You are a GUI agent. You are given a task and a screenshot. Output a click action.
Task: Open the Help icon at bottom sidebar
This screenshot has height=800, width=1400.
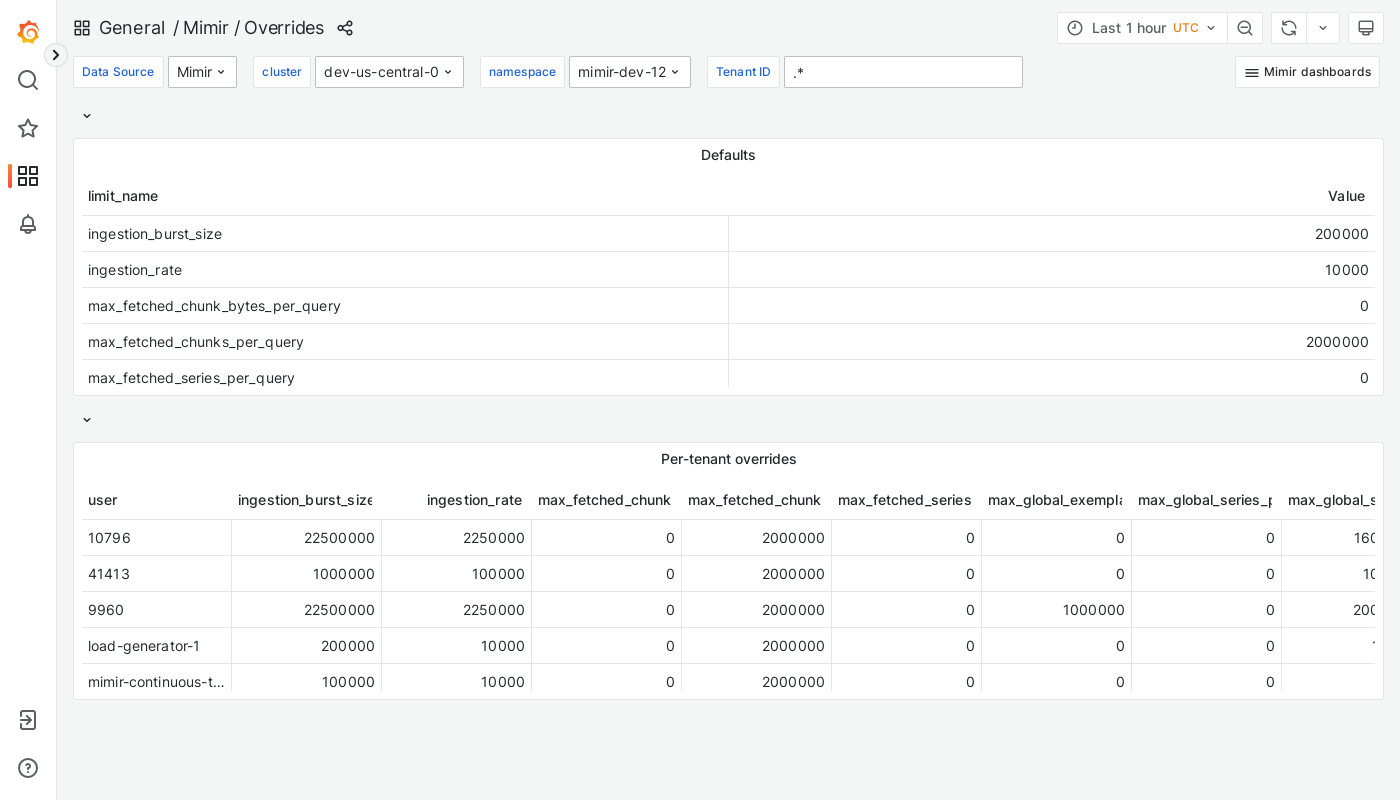[28, 768]
